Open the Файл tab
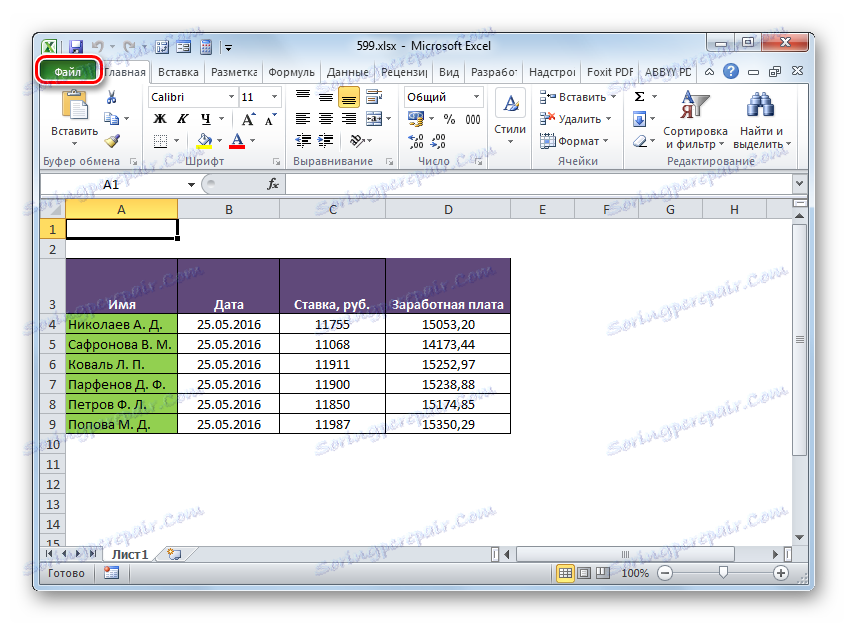 pos(68,71)
